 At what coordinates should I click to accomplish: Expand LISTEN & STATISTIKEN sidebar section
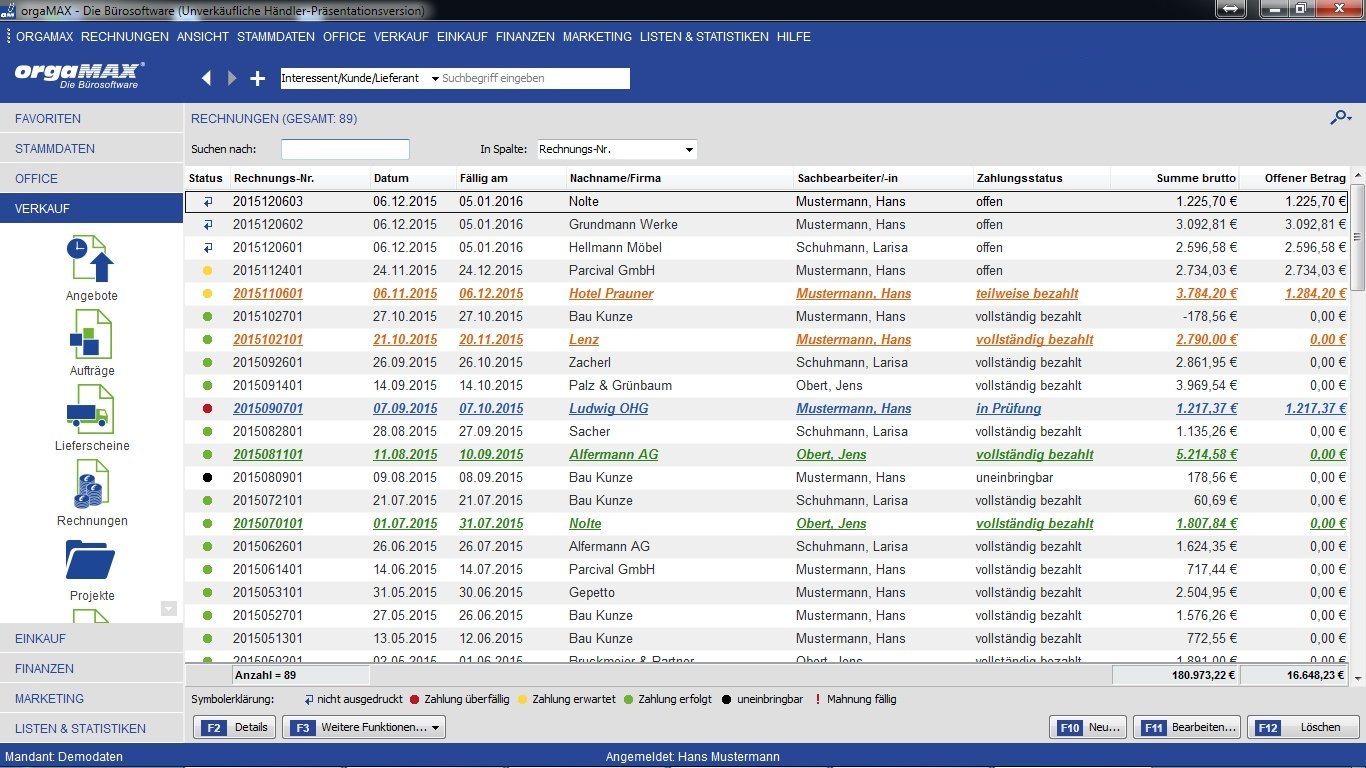coord(91,728)
